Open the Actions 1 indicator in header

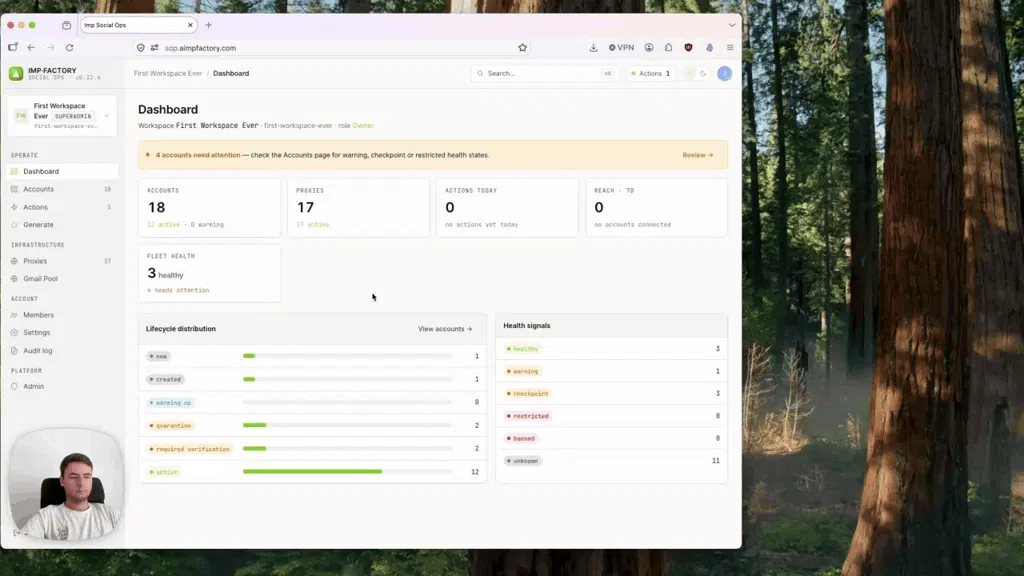[650, 73]
